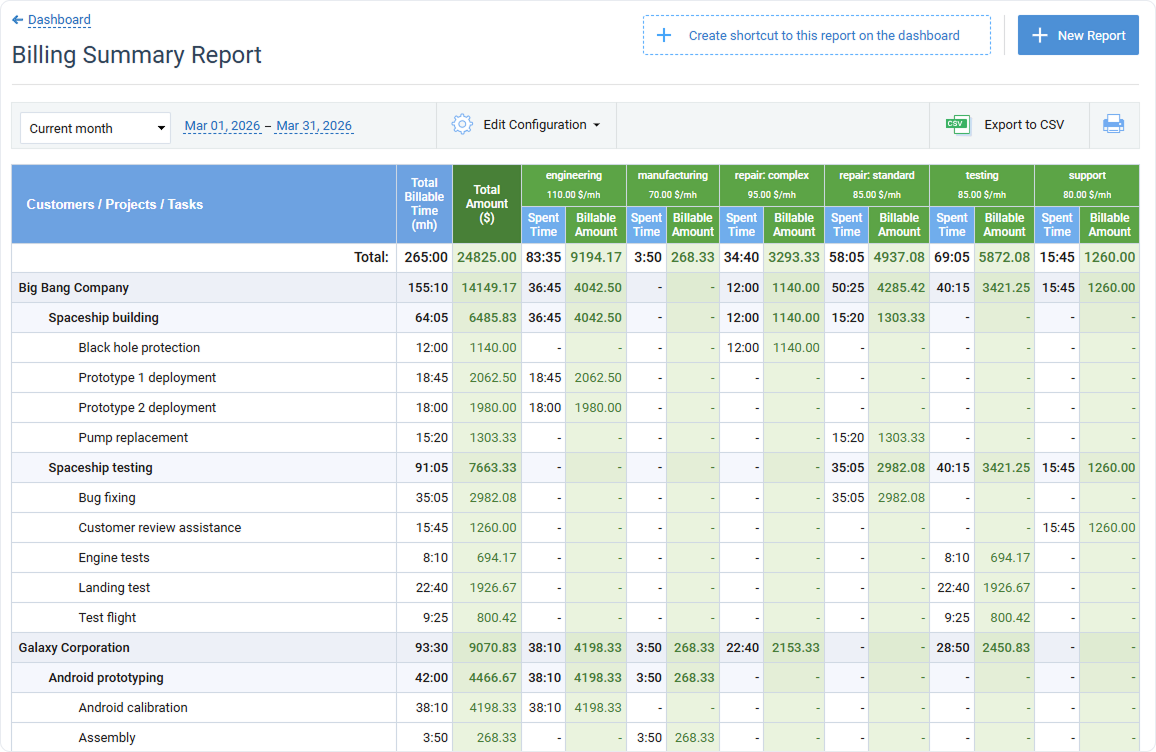Click the Total Amount column header
Image resolution: width=1156 pixels, height=752 pixels.
click(486, 204)
